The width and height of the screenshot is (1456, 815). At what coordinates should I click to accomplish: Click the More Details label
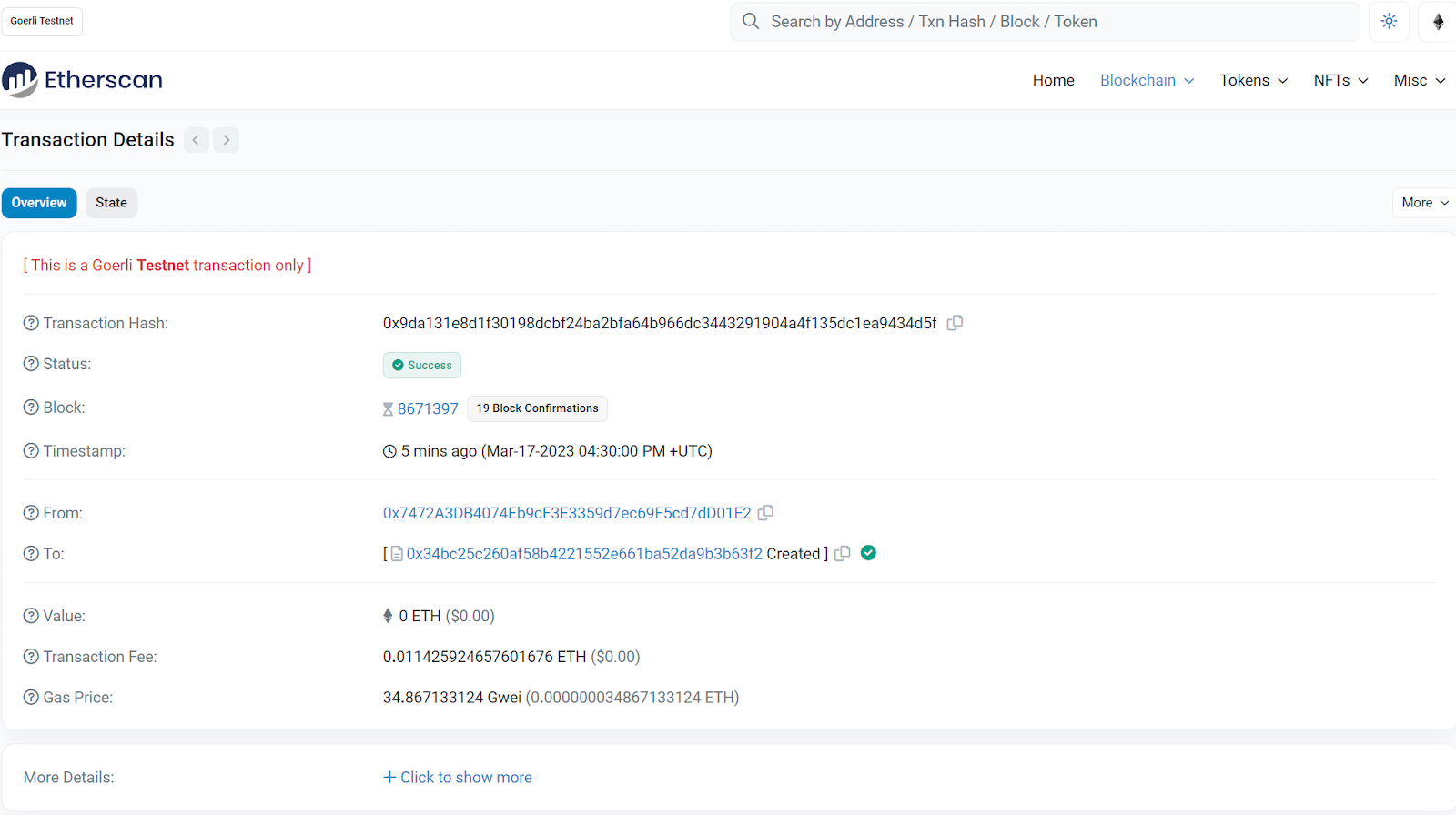point(69,778)
